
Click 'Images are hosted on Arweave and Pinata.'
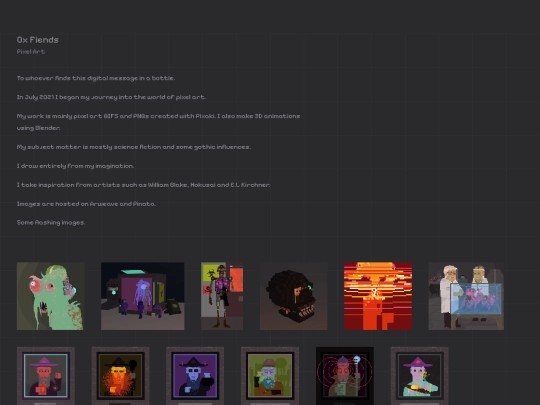(86, 204)
